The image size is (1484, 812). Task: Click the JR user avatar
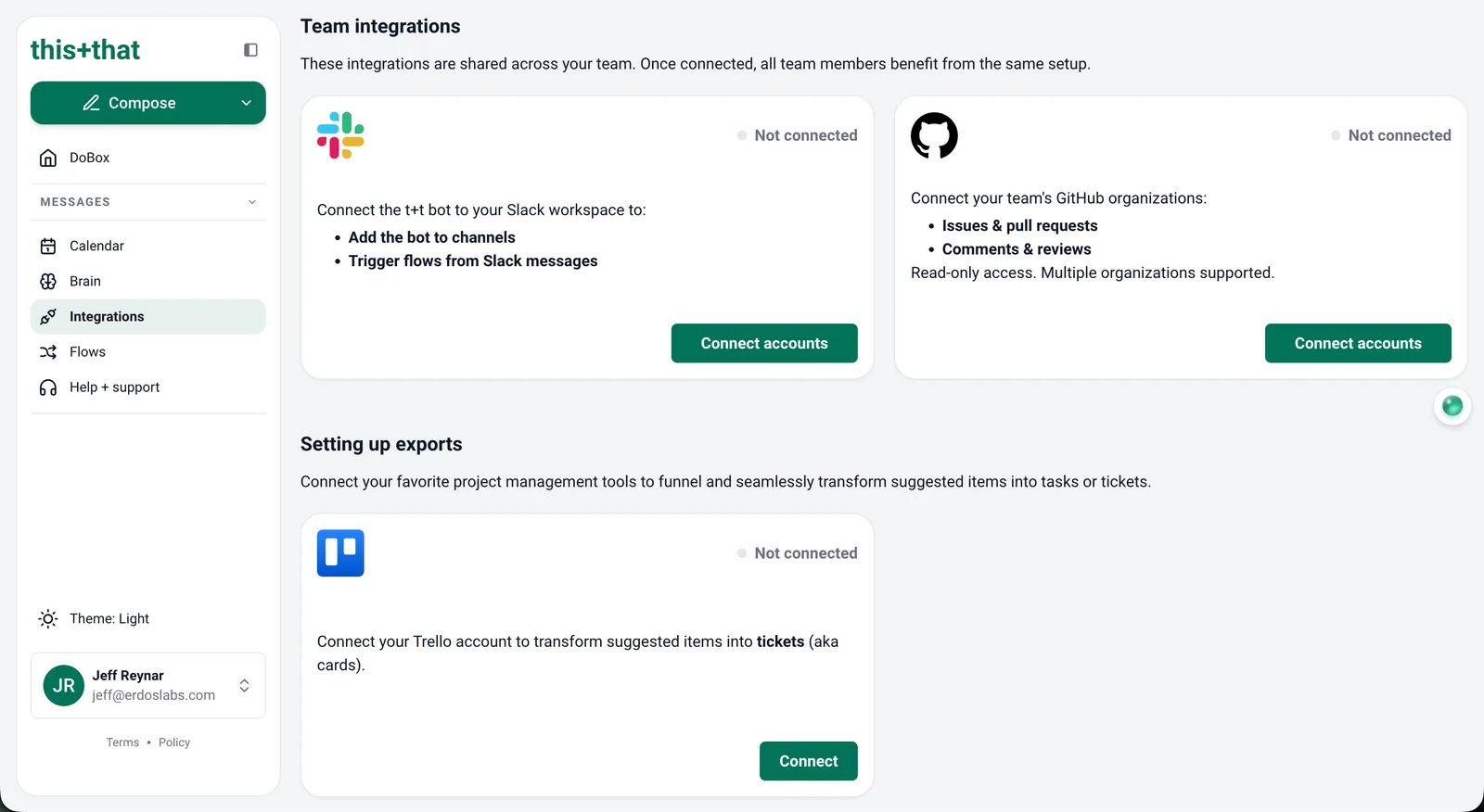coord(64,686)
